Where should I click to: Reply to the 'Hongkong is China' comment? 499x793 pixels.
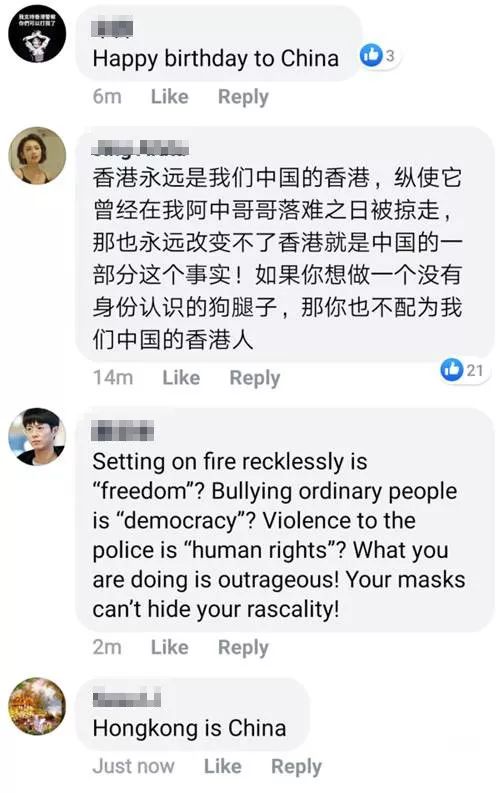296,767
